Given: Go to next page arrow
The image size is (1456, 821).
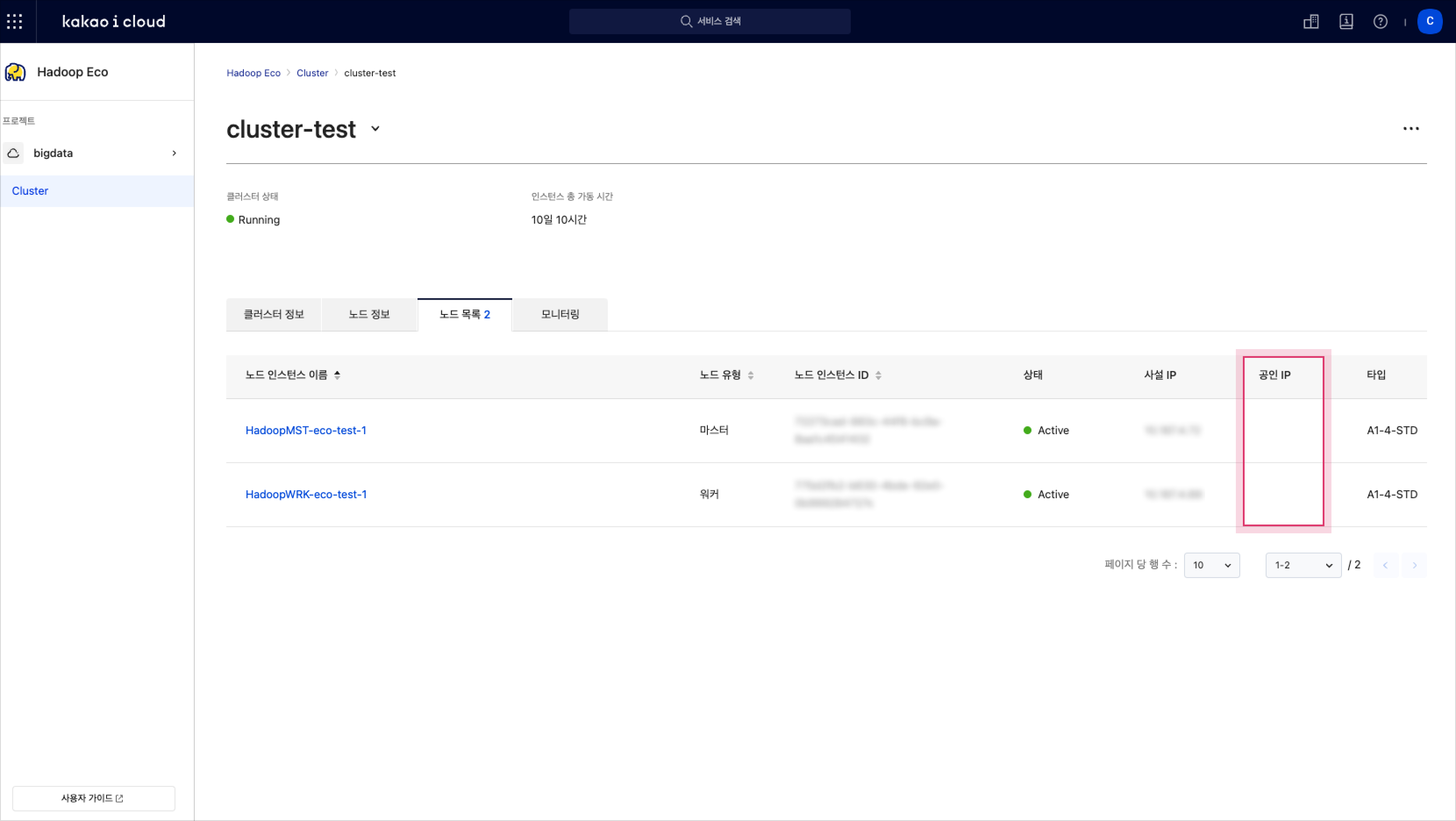Looking at the screenshot, I should (x=1414, y=565).
